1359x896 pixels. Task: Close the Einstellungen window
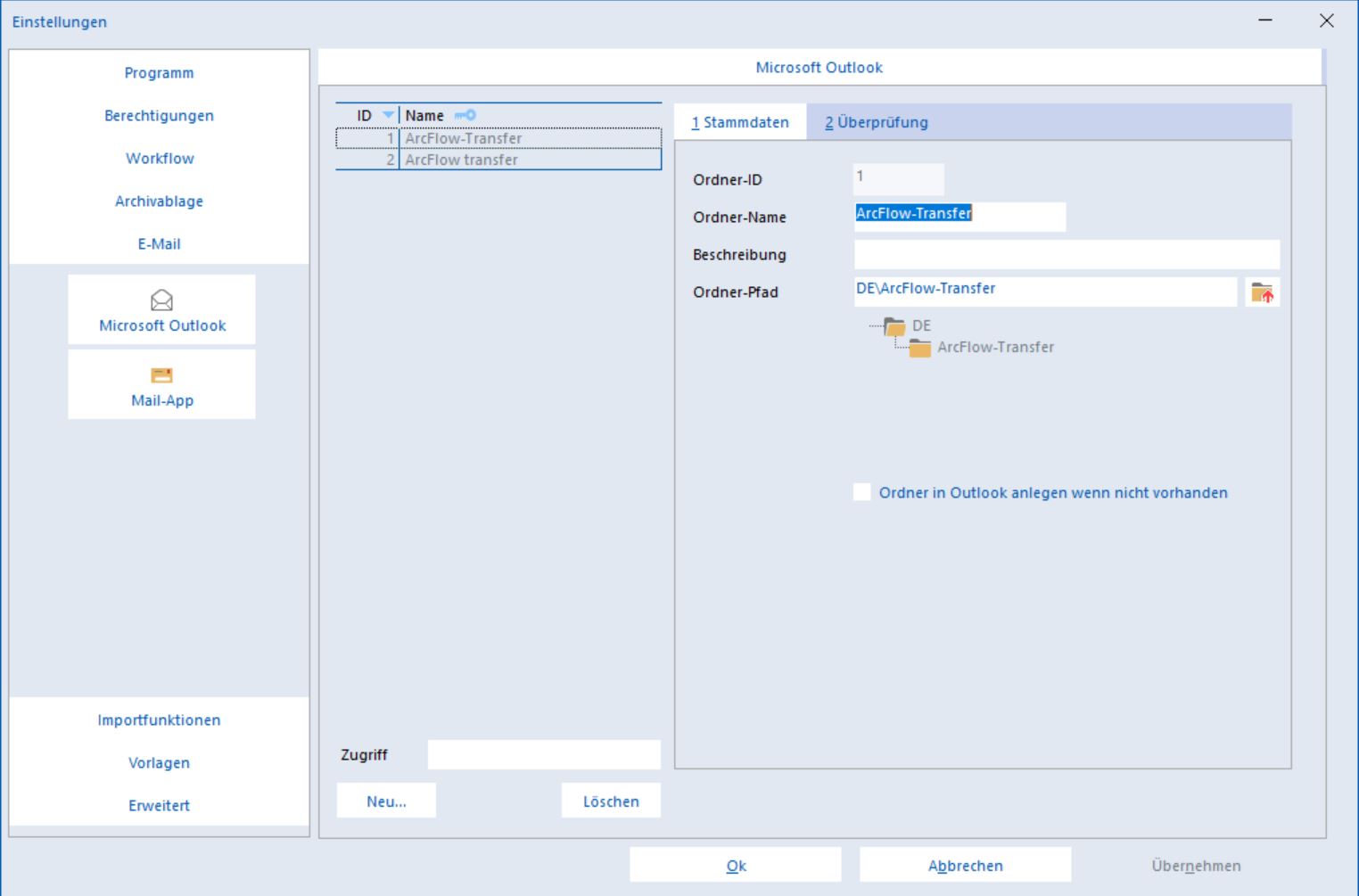(x=1327, y=21)
